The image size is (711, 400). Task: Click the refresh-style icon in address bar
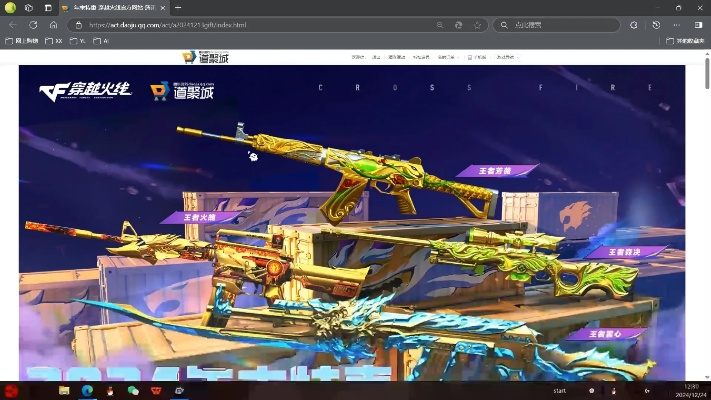click(x=458, y=25)
